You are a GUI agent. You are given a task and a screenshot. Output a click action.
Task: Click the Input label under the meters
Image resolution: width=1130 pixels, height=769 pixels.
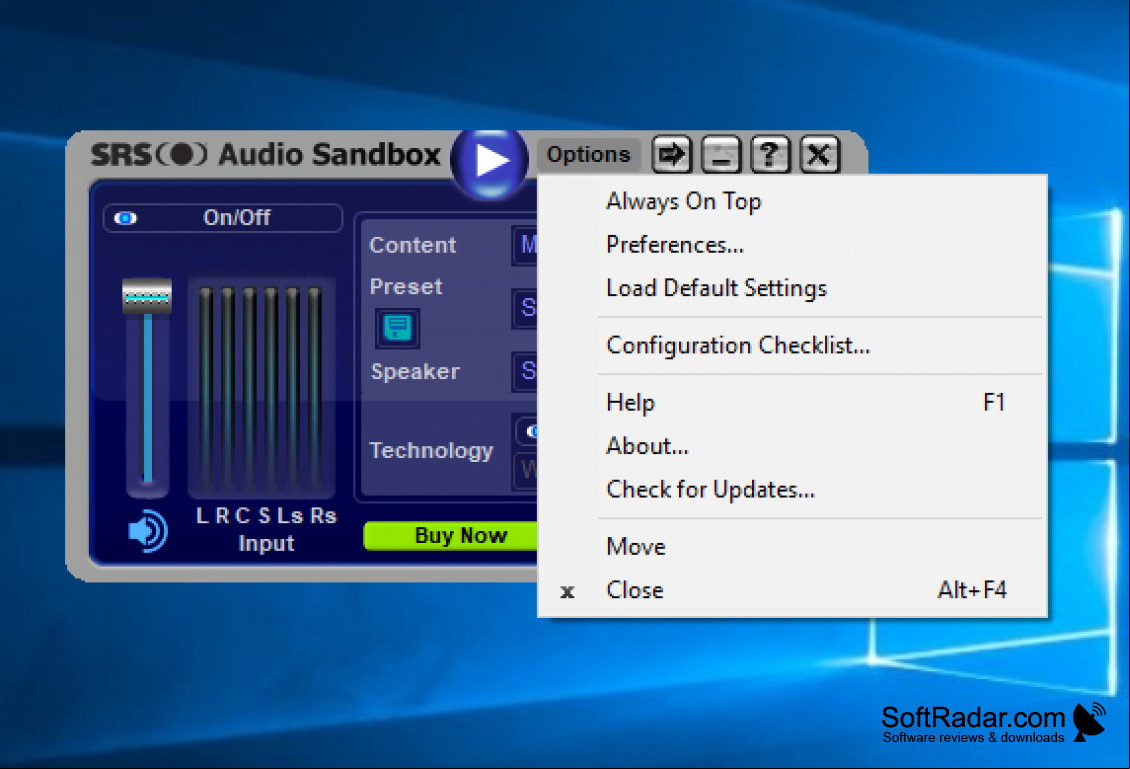[x=266, y=543]
